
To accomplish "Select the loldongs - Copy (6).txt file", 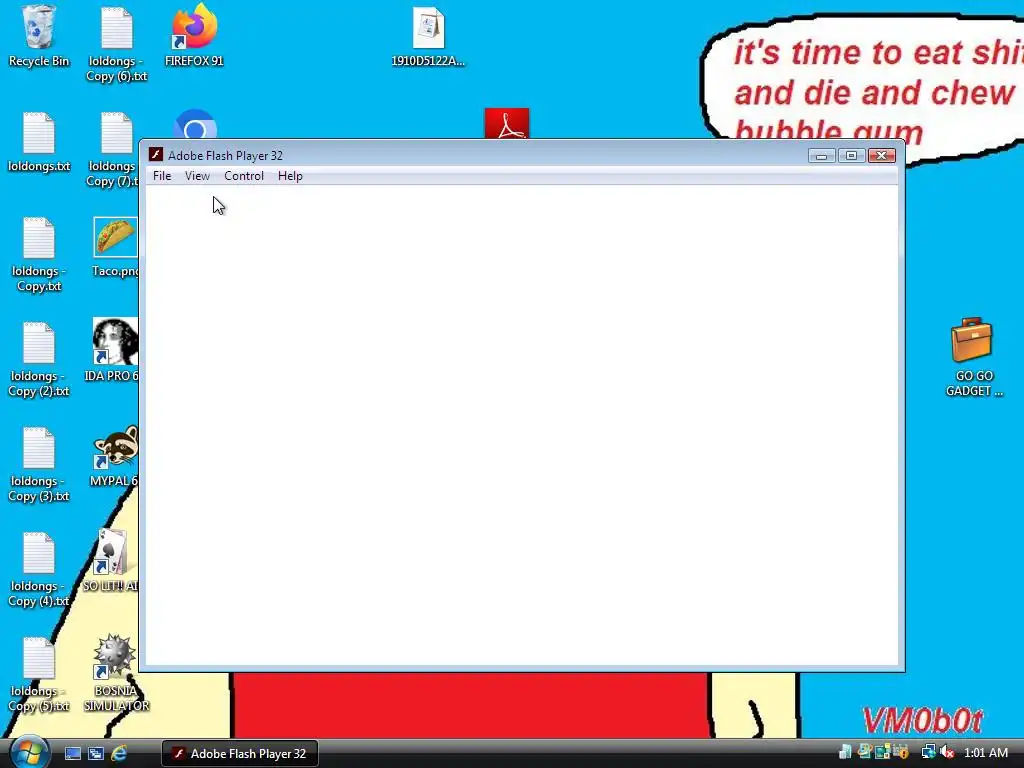I will point(117,43).
